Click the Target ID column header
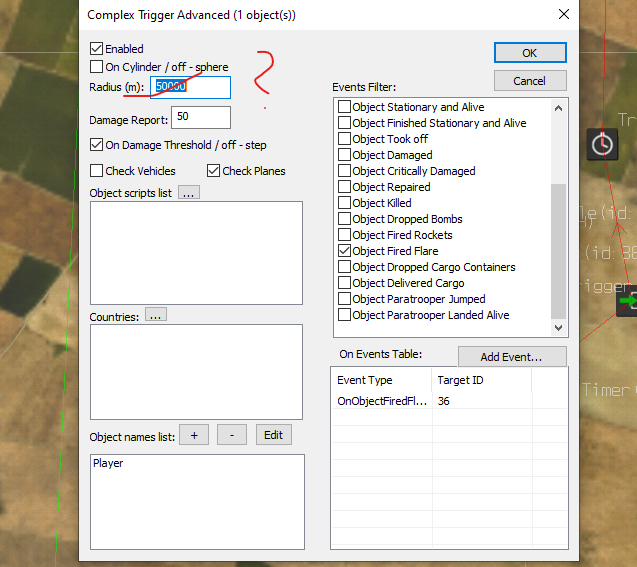The image size is (637, 567). tap(481, 380)
